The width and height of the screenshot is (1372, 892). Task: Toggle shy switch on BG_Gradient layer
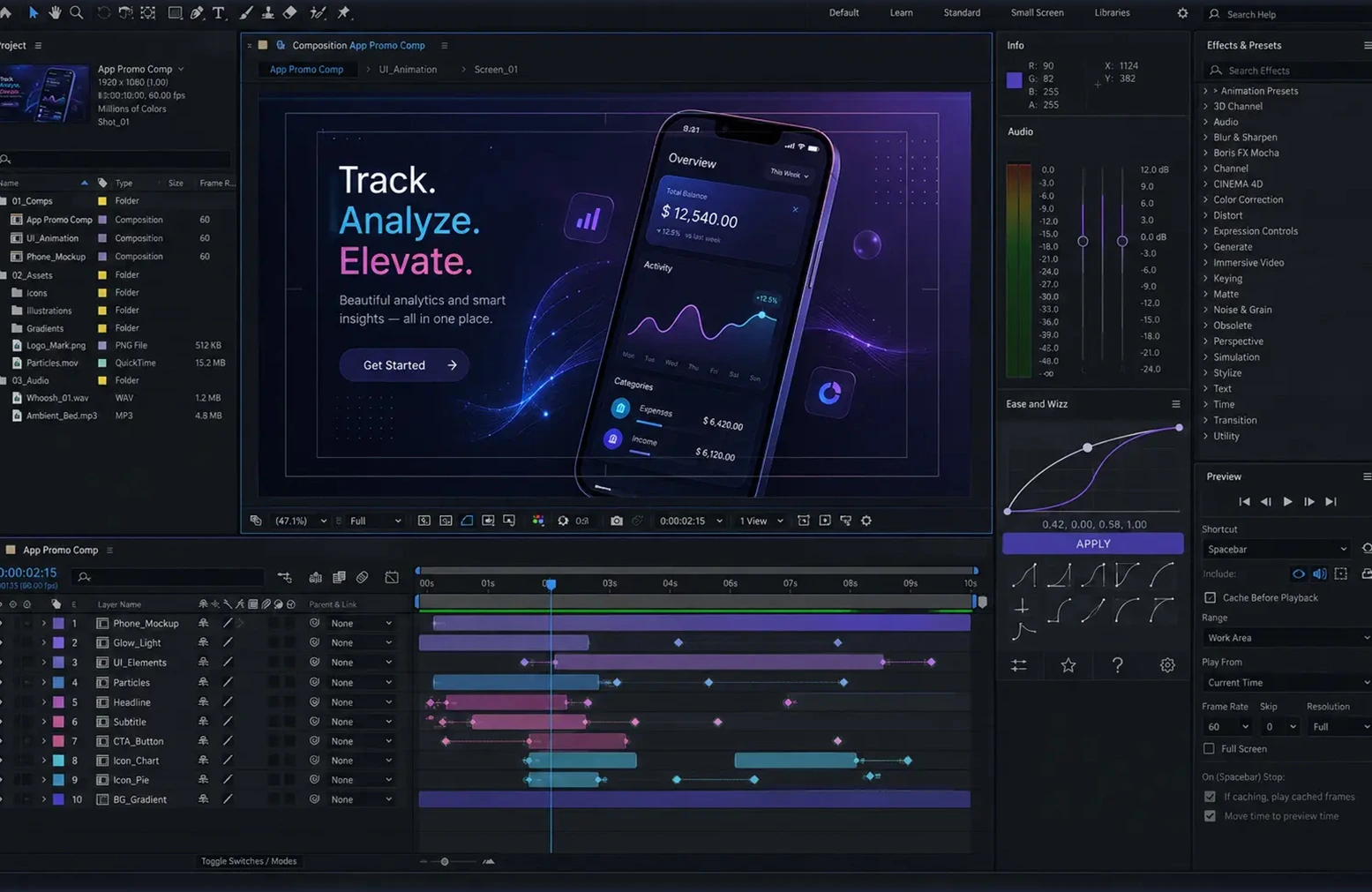203,799
